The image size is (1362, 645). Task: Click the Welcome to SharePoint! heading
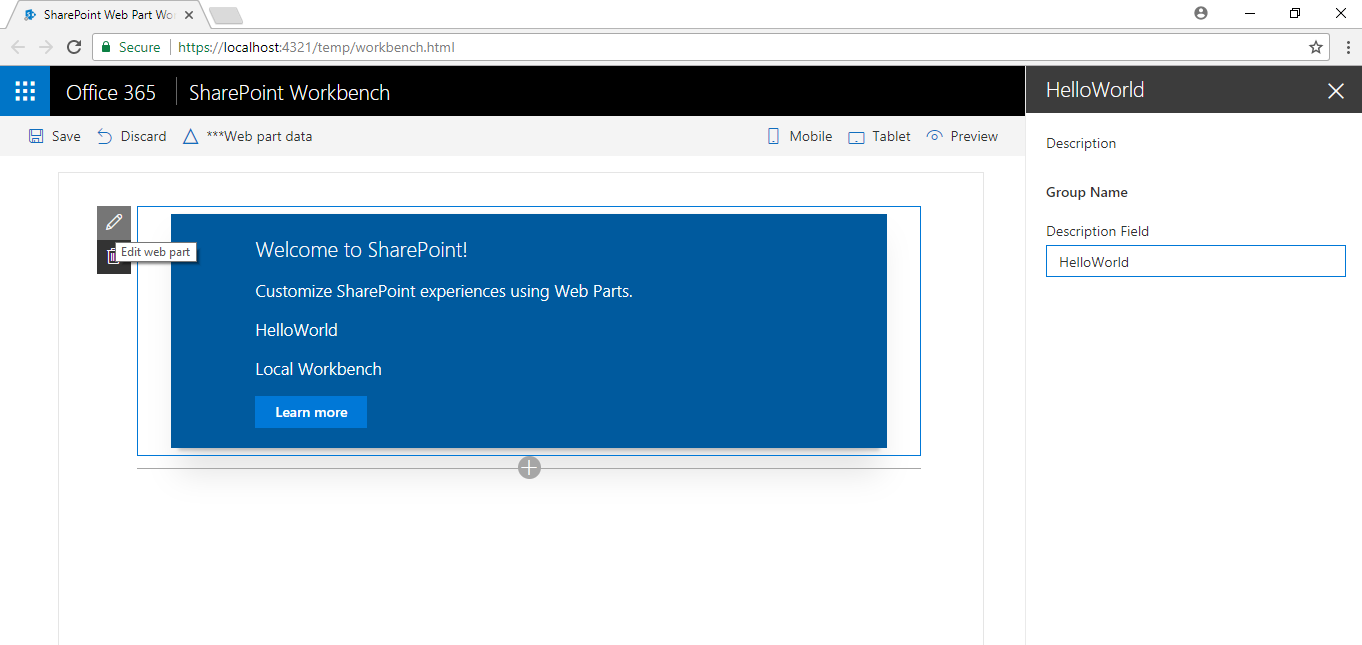point(361,250)
